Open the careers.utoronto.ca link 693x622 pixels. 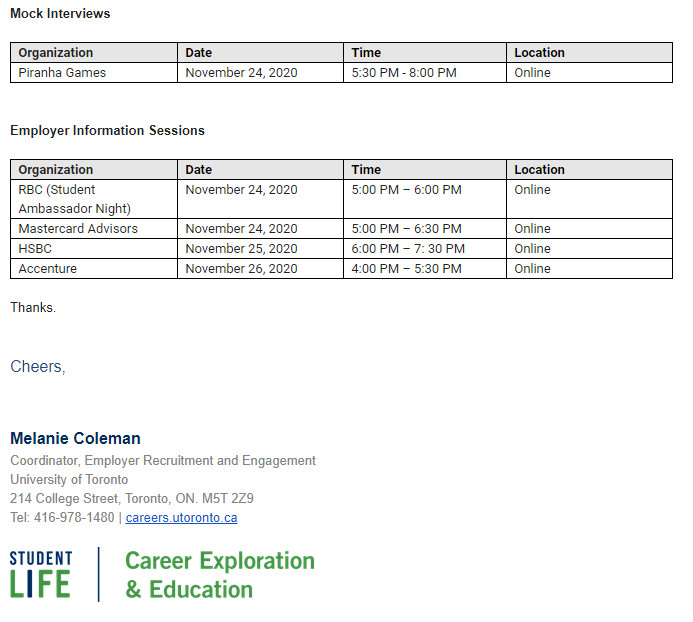click(x=181, y=517)
